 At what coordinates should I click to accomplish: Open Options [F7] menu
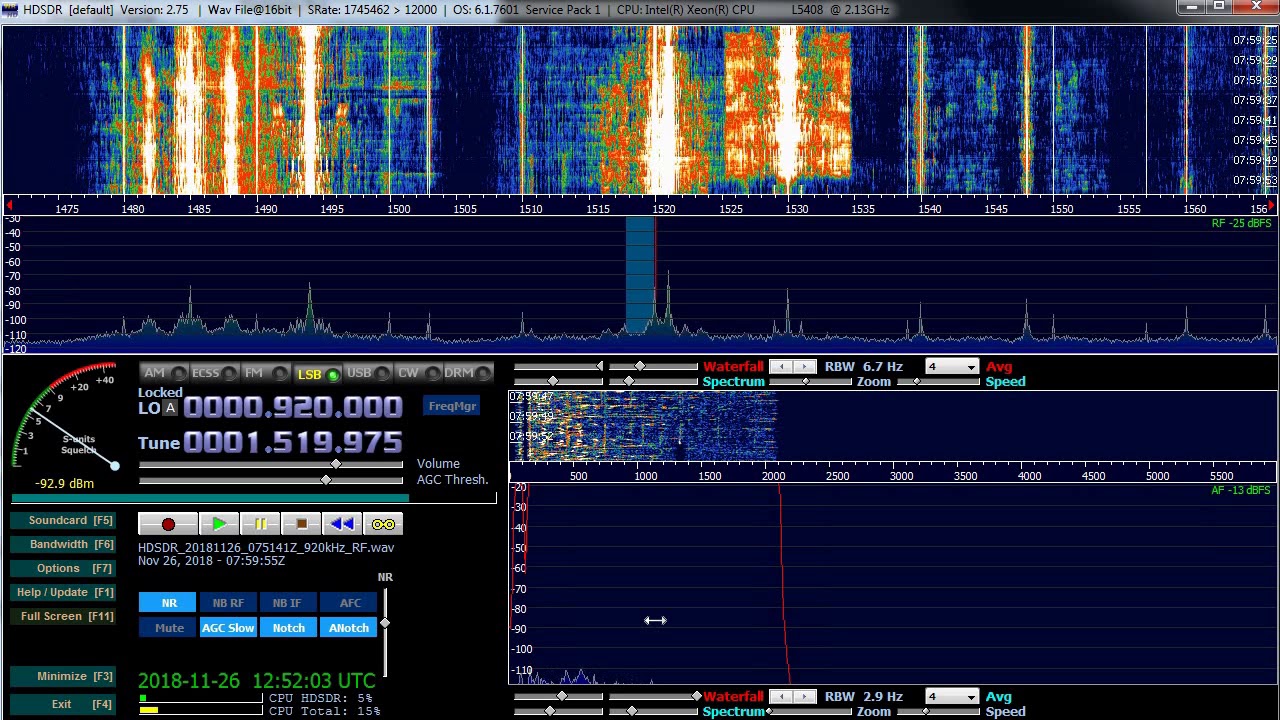(64, 568)
